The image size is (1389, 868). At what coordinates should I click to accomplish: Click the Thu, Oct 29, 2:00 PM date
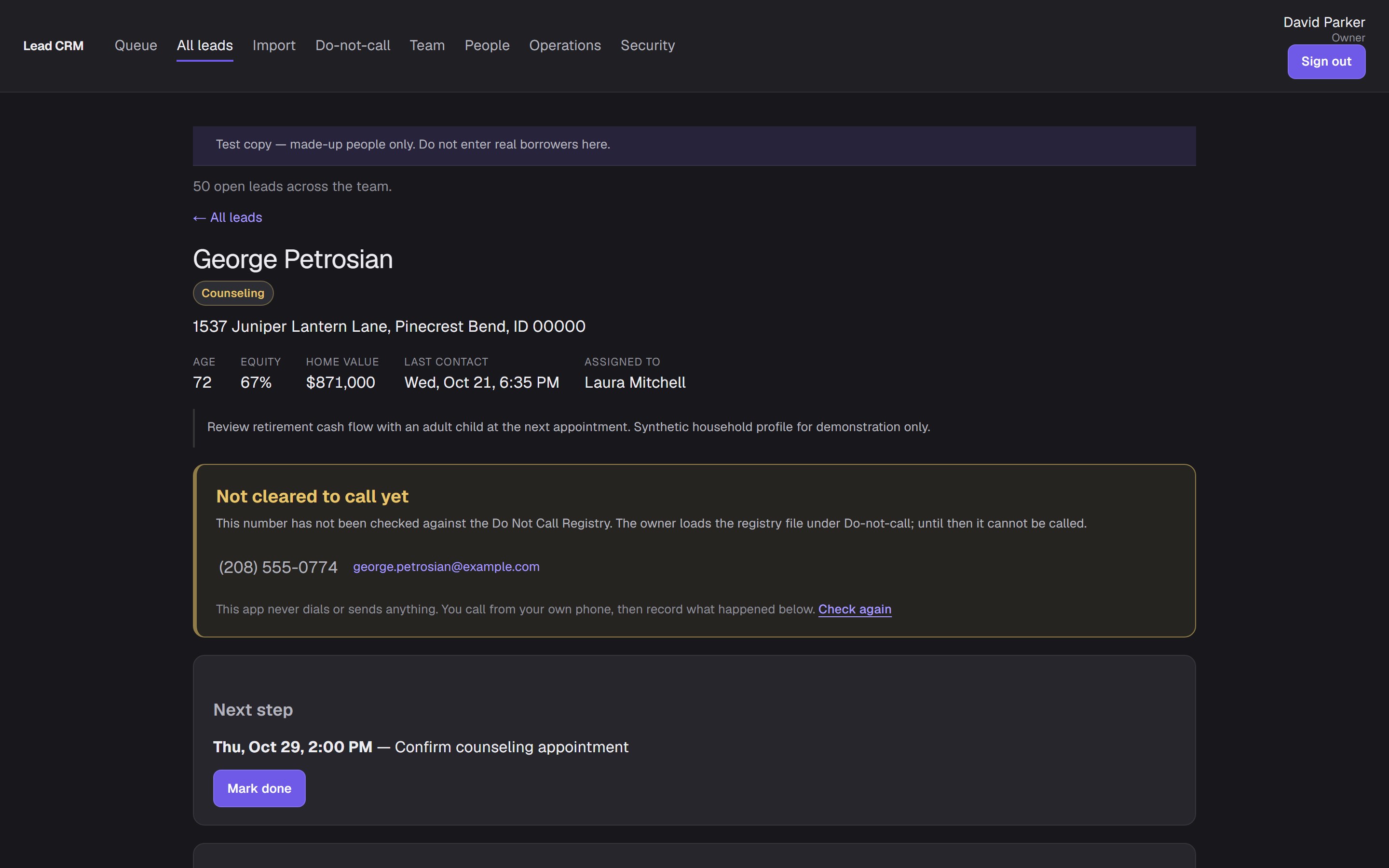tap(293, 747)
